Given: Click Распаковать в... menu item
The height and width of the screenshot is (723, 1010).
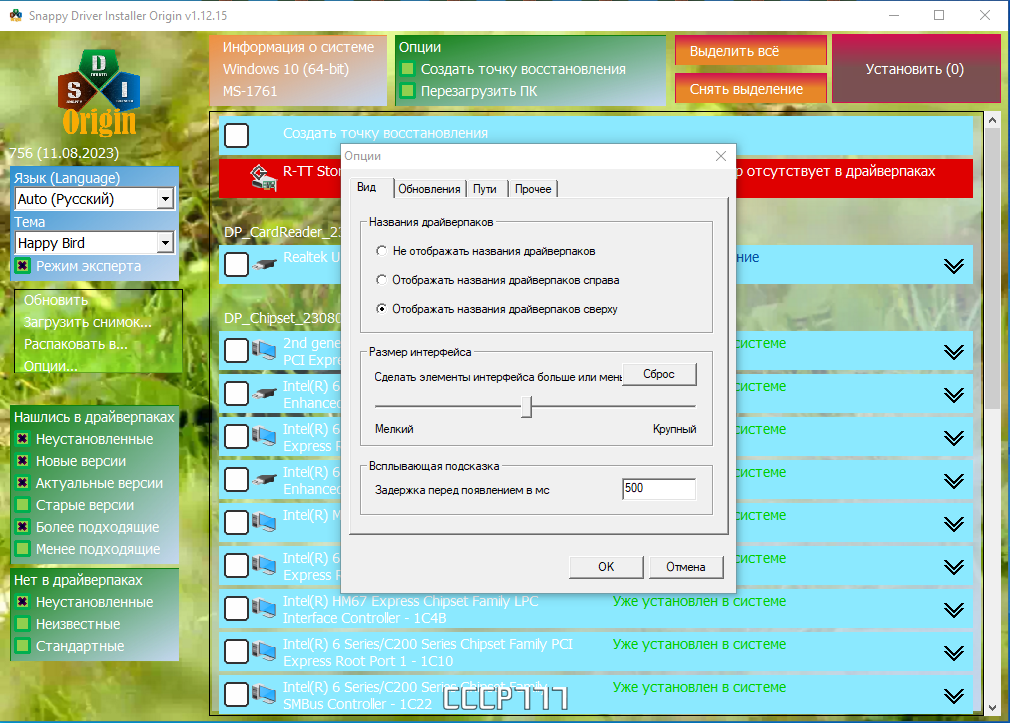Looking at the screenshot, I should coord(75,344).
